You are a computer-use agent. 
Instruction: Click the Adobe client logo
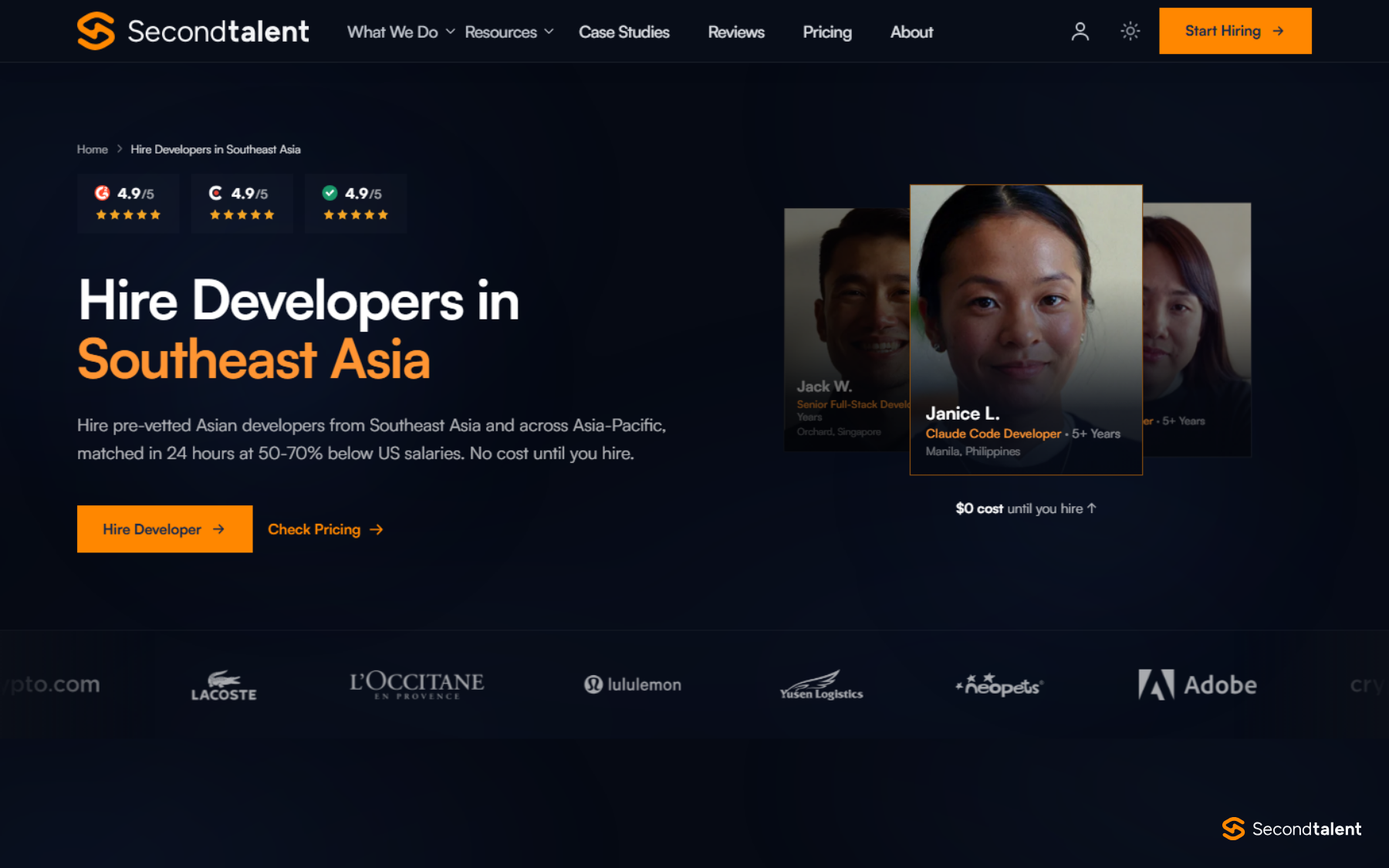click(x=1198, y=684)
